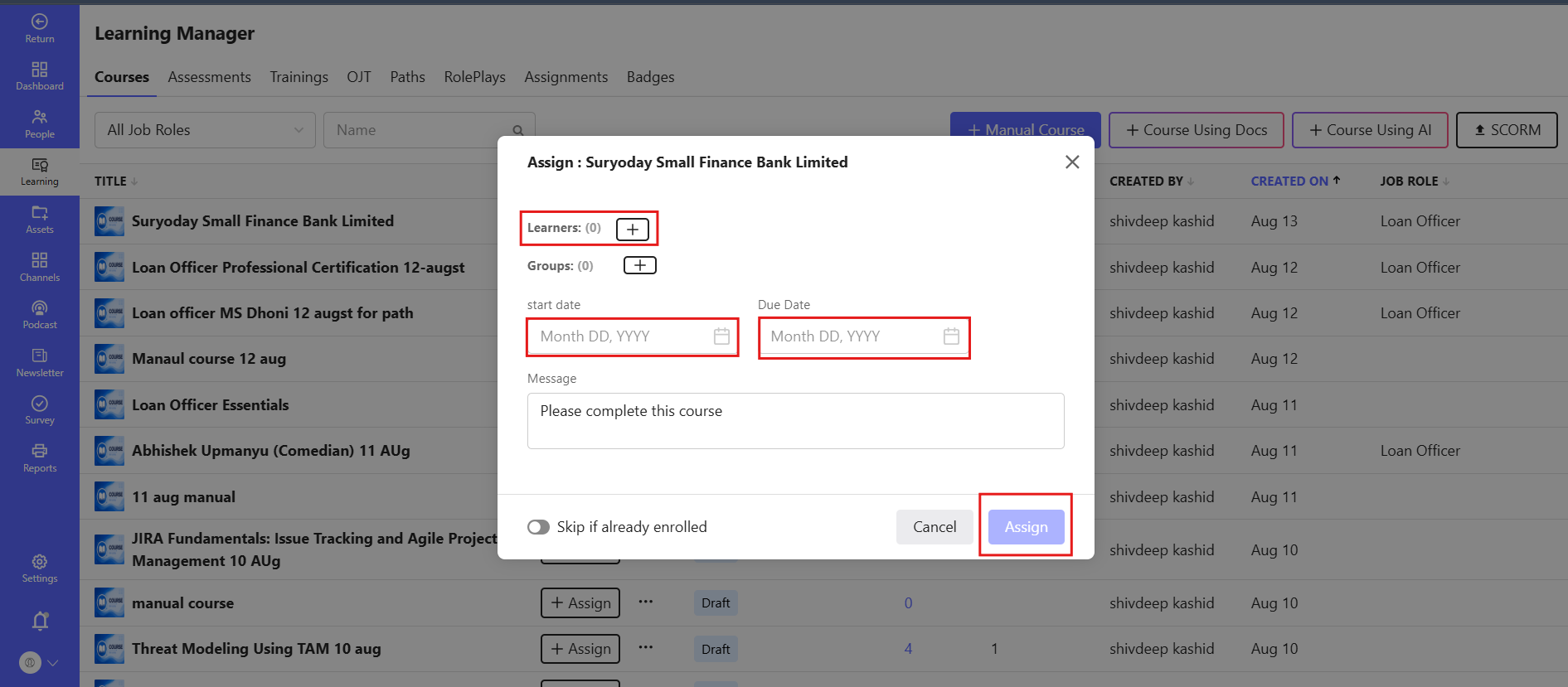This screenshot has width=1568, height=687.
Task: Sort courses by CREATED BY column
Action: pyautogui.click(x=1152, y=181)
